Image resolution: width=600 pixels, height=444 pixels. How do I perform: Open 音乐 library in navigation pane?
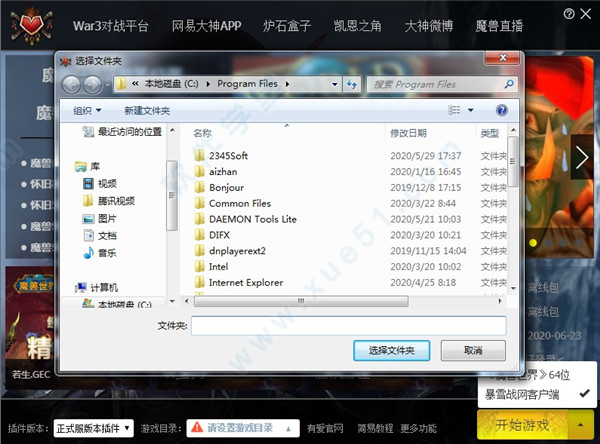[x=99, y=253]
